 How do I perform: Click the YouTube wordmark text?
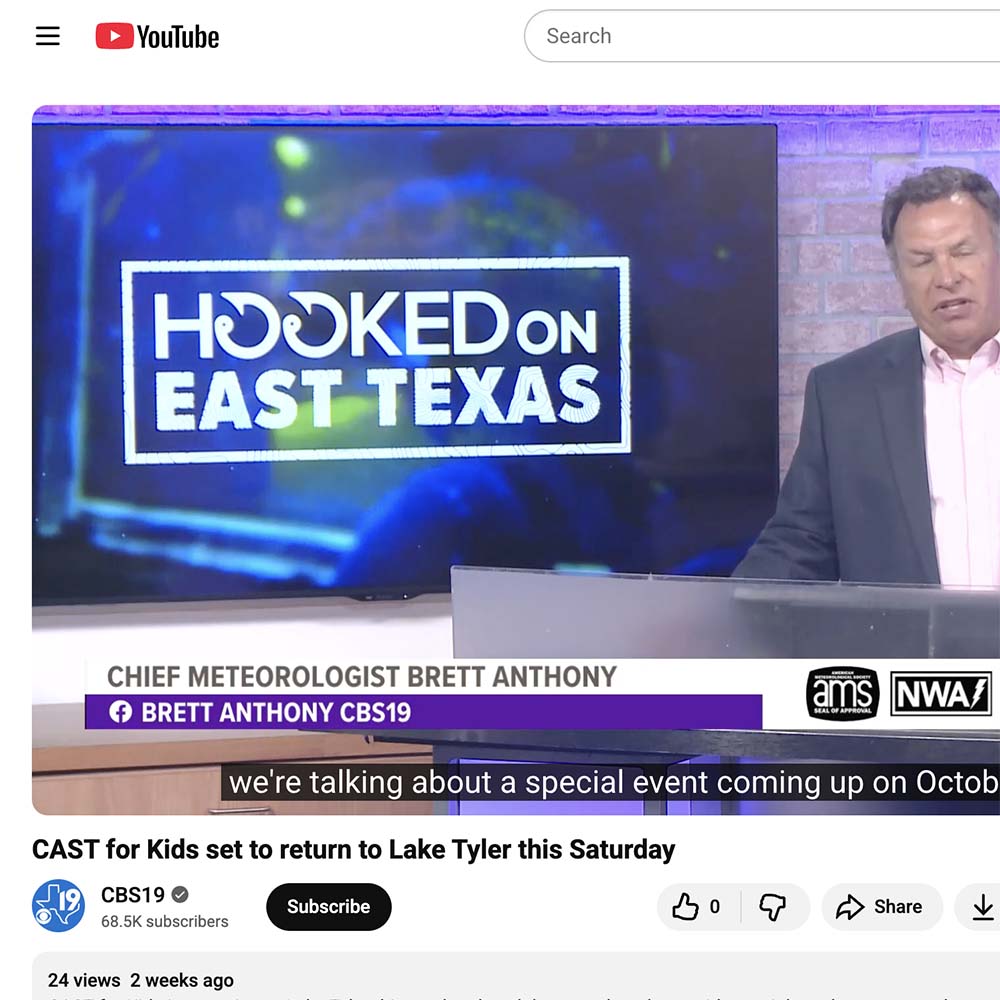pyautogui.click(x=178, y=37)
